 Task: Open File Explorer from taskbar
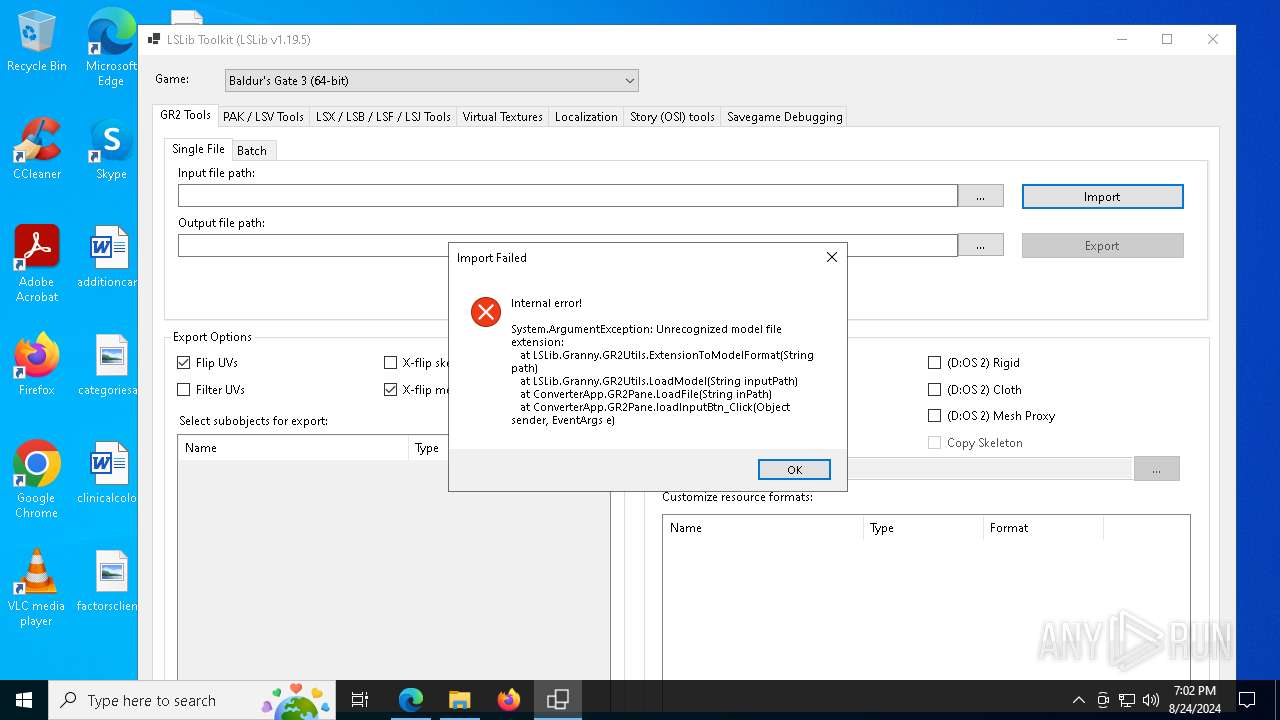click(x=459, y=700)
